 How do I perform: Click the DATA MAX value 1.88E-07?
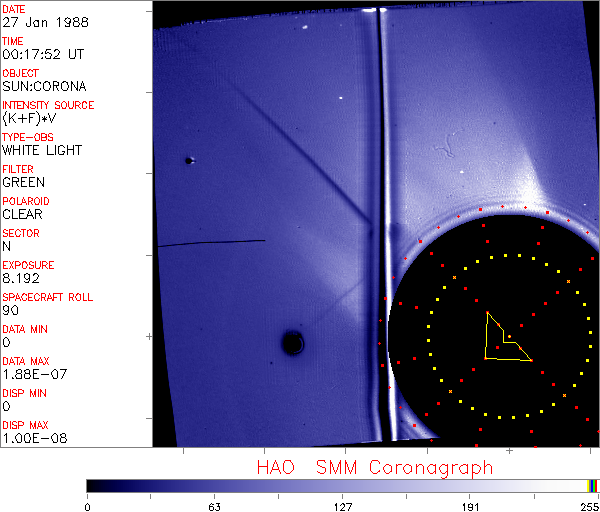30,374
